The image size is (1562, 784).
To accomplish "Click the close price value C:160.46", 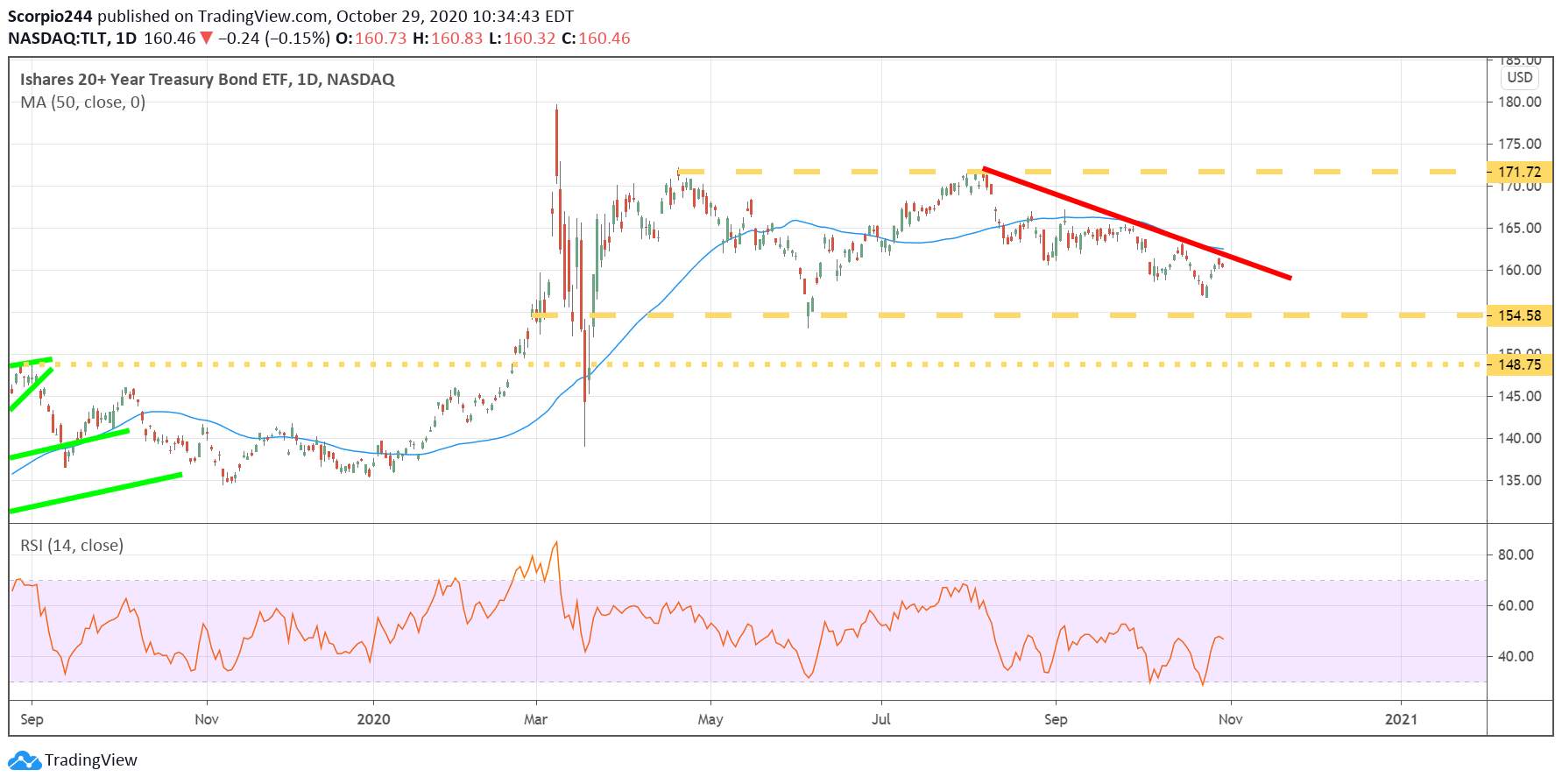I will point(597,39).
